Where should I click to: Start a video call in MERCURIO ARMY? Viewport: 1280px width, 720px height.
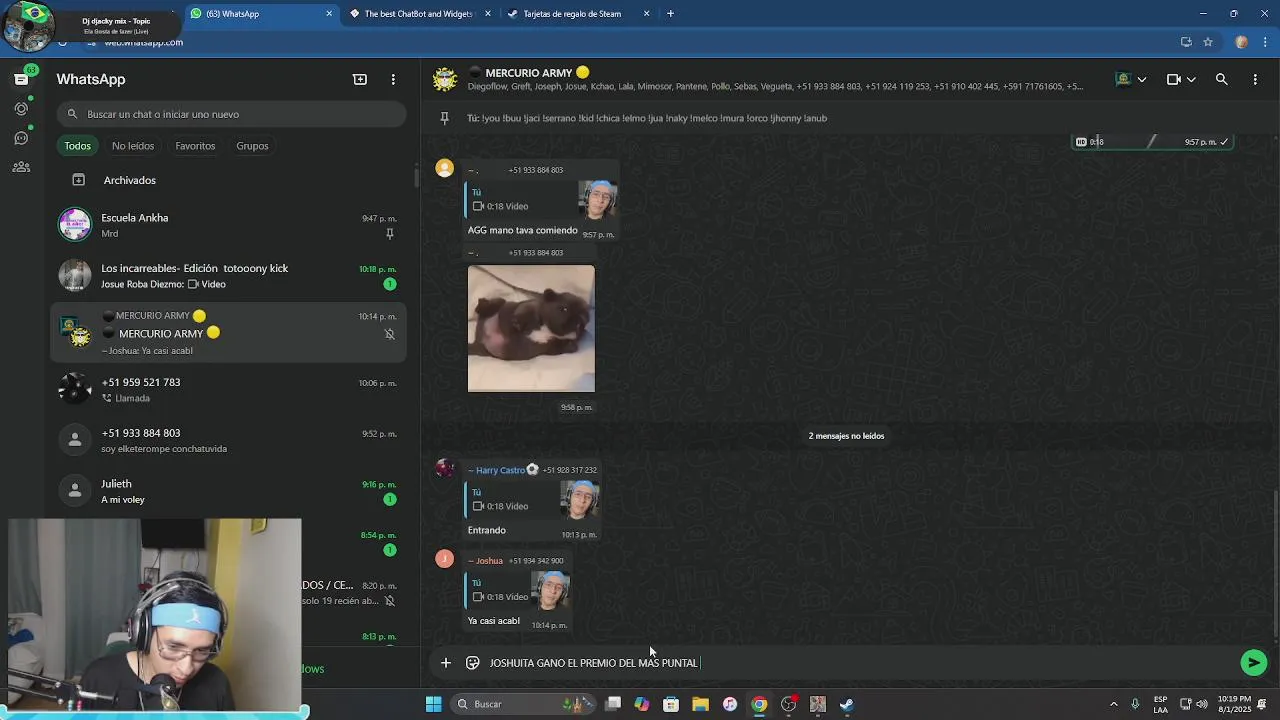[x=1174, y=79]
